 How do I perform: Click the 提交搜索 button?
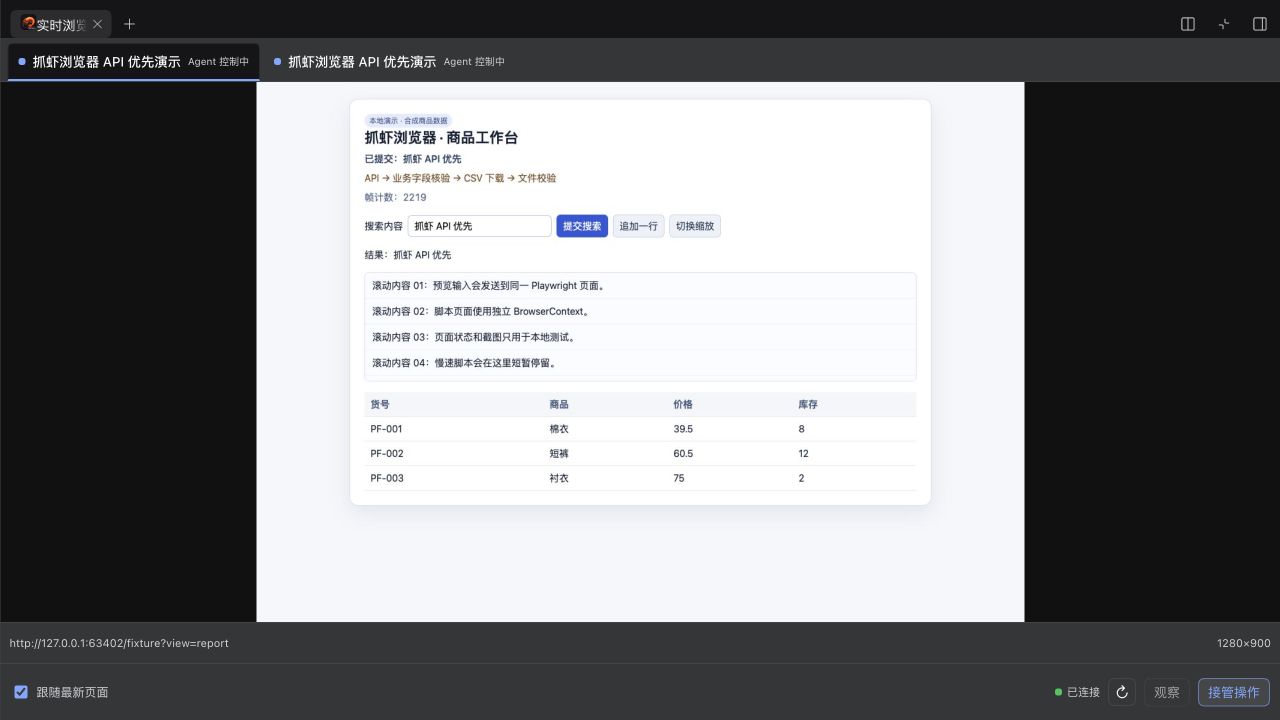582,226
